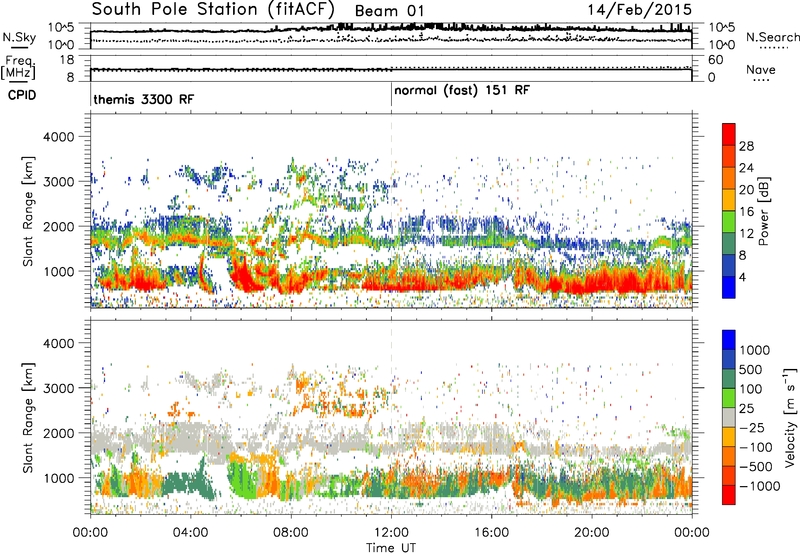Click the Velocity [m s-1] colorbar label
Image resolution: width=800 pixels, height=554 pixels.
[790, 417]
